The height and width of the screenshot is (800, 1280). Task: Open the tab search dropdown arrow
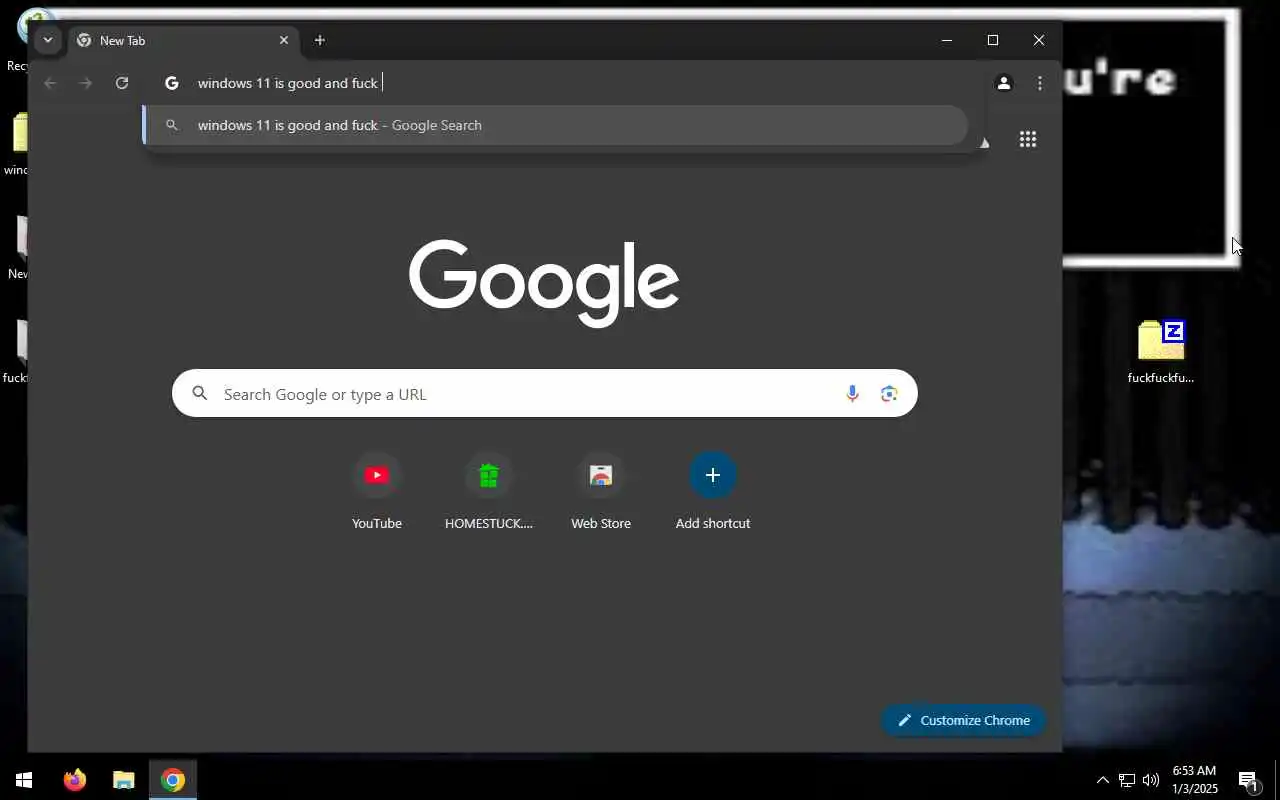pyautogui.click(x=47, y=40)
